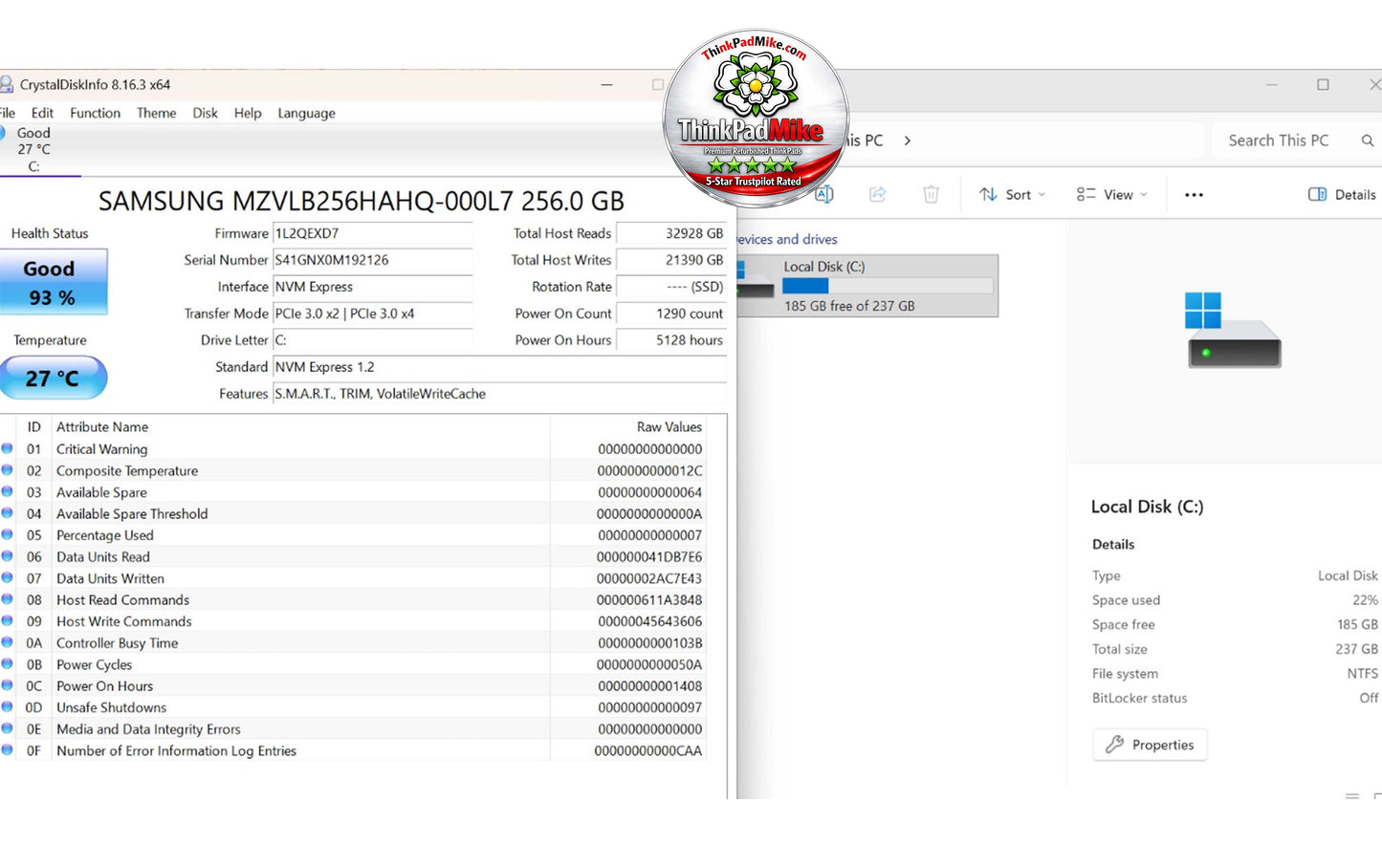Click the Local Disk (C:) storage usage bar
Screen dimensions: 1382x868
click(888, 286)
